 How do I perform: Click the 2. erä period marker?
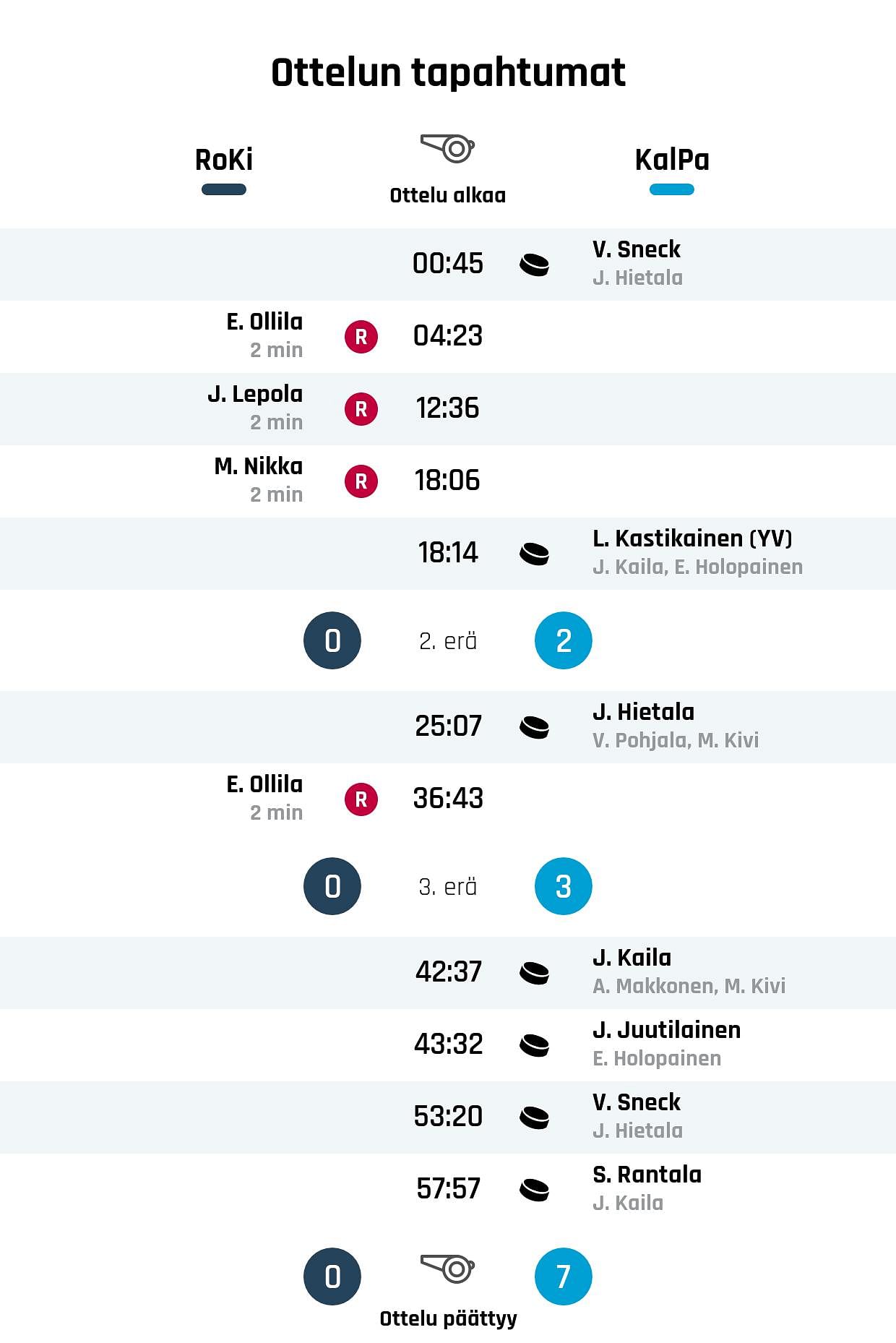pyautogui.click(x=448, y=641)
